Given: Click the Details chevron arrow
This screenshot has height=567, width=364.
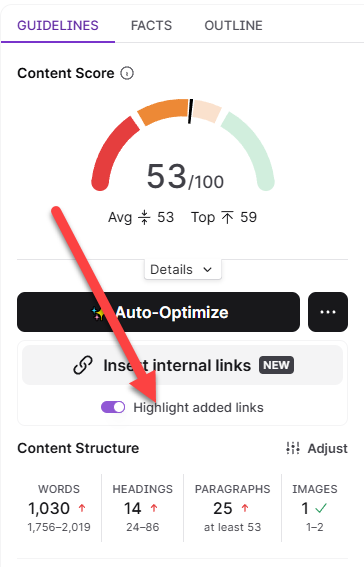Looking at the screenshot, I should point(207,270).
